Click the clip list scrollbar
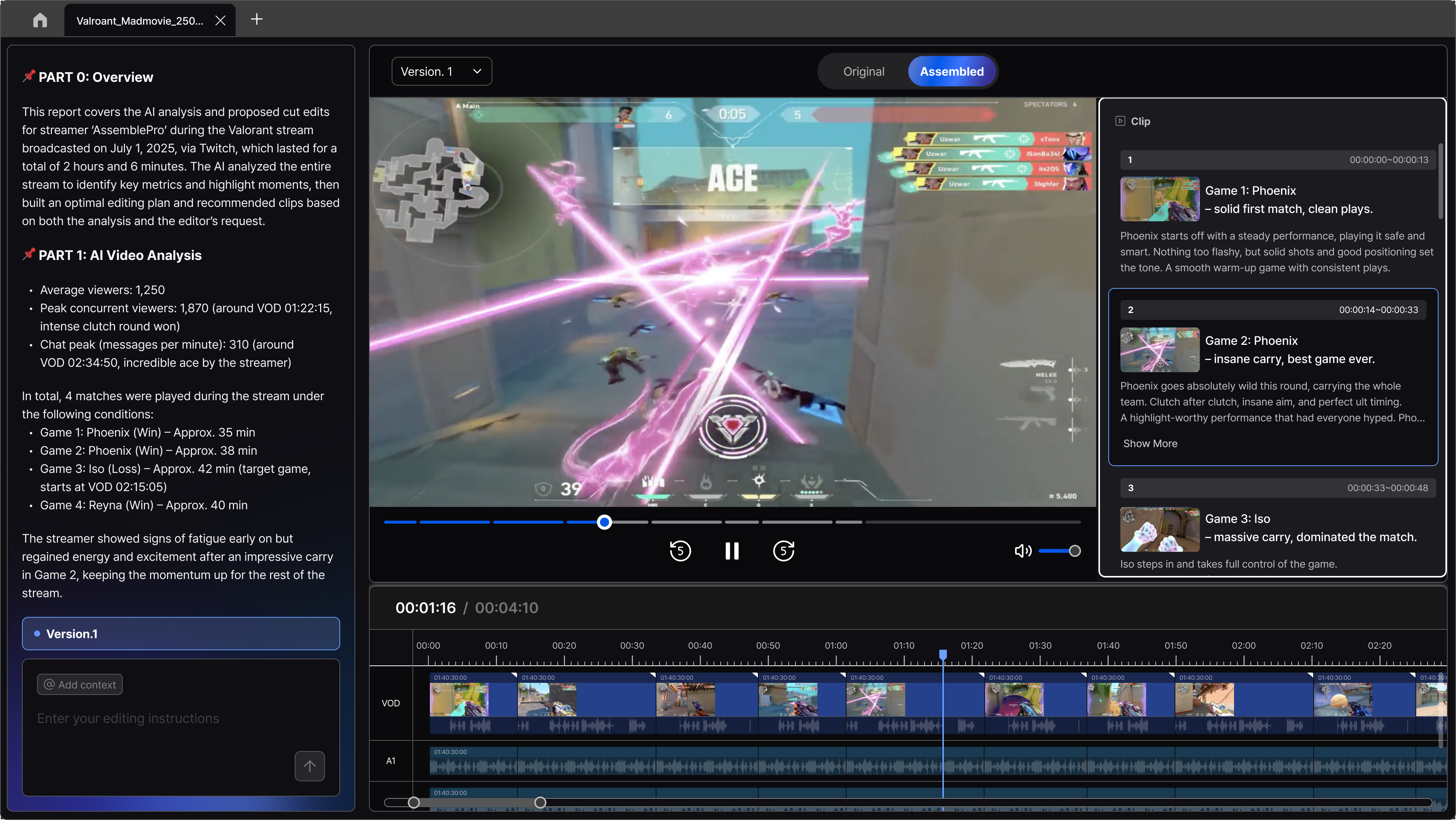 pyautogui.click(x=1441, y=181)
